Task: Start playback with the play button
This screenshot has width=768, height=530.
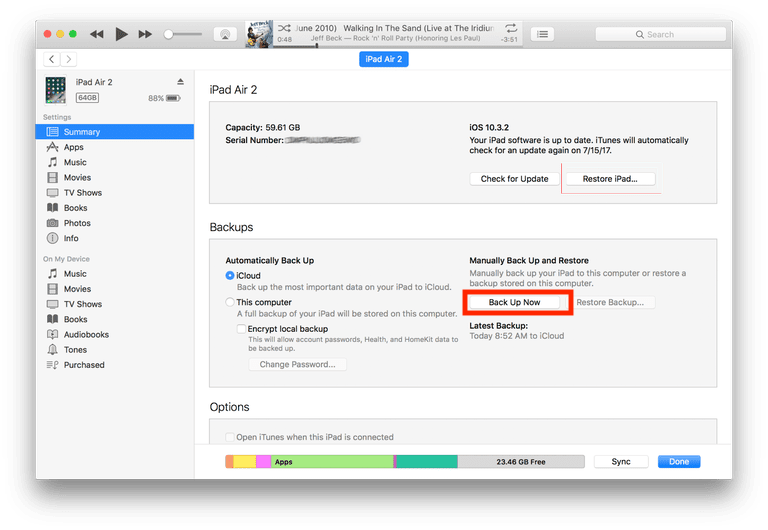Action: tap(121, 34)
